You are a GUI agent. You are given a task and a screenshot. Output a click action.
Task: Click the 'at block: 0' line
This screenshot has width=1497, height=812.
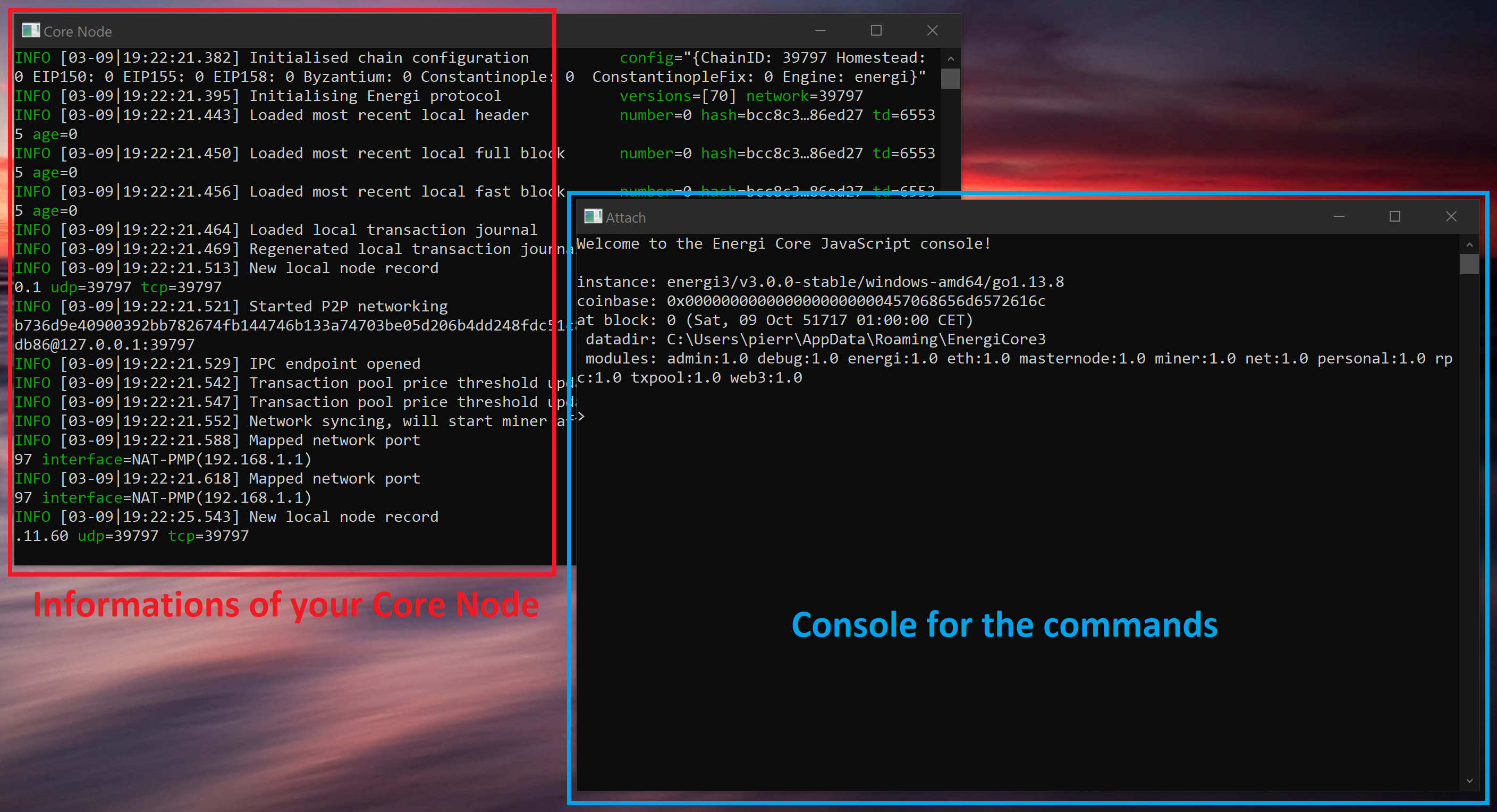[x=775, y=320]
